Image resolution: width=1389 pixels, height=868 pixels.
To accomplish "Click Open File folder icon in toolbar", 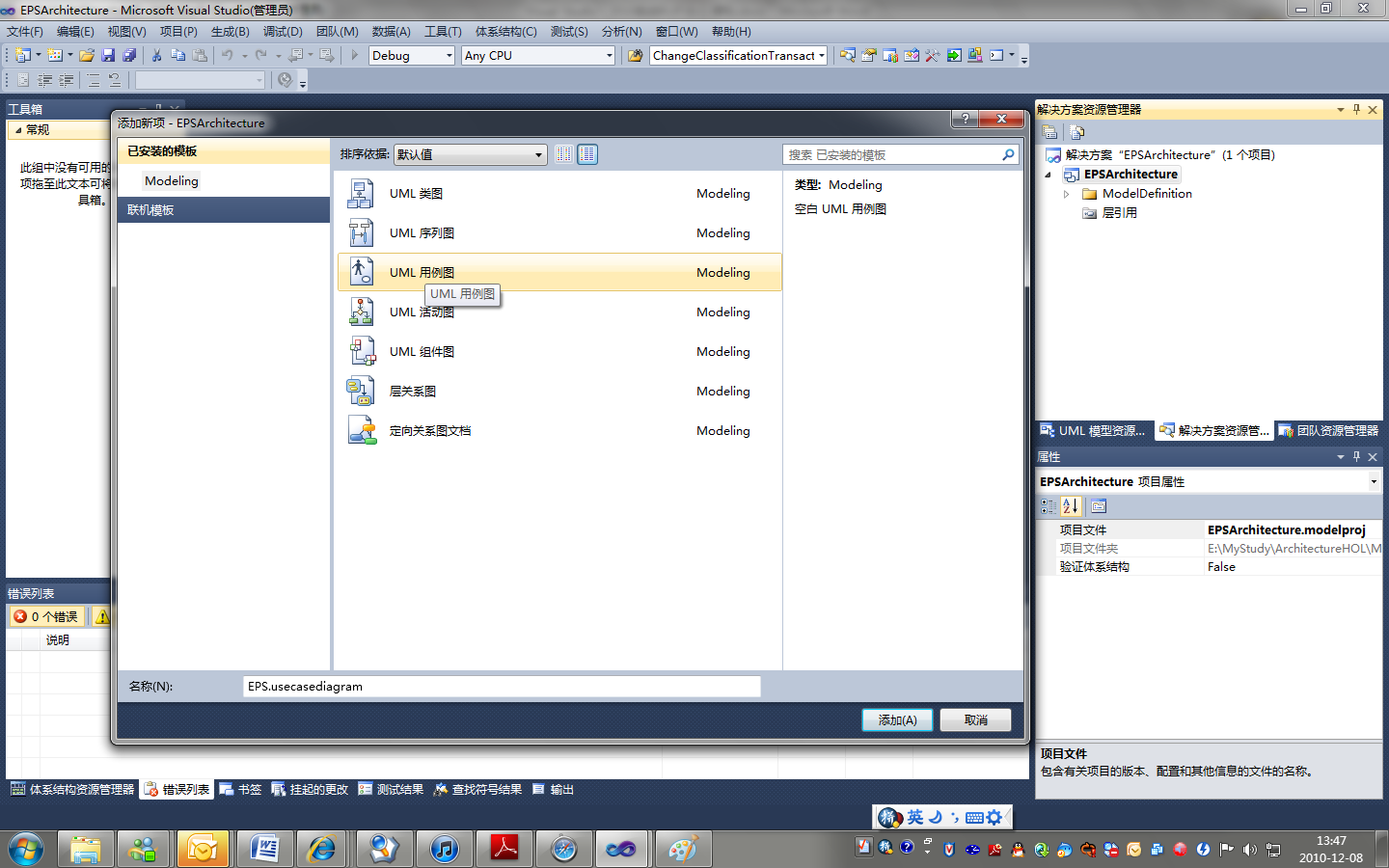I will [x=87, y=56].
